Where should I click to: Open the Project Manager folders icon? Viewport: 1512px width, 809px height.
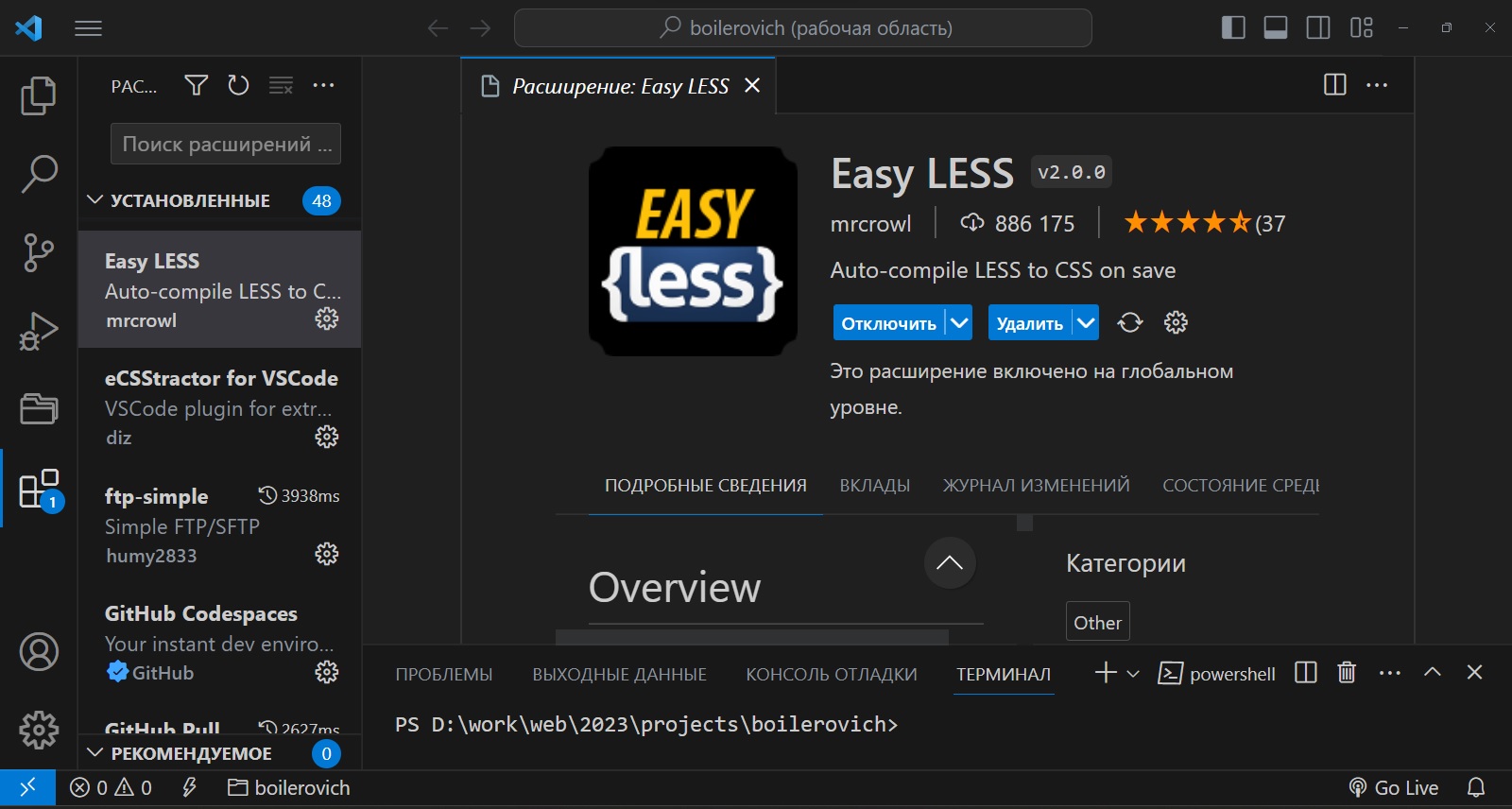pyautogui.click(x=39, y=408)
